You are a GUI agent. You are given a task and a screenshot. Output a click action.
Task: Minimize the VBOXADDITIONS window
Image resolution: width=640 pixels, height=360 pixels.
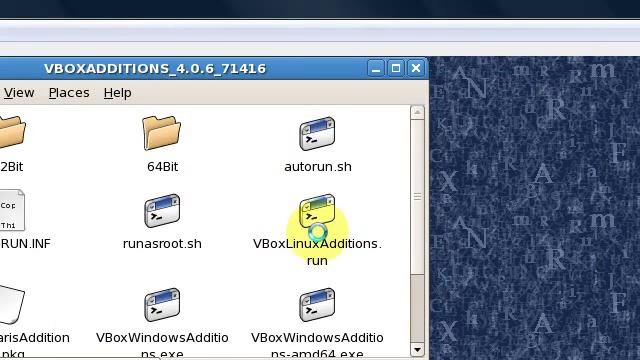pos(376,68)
